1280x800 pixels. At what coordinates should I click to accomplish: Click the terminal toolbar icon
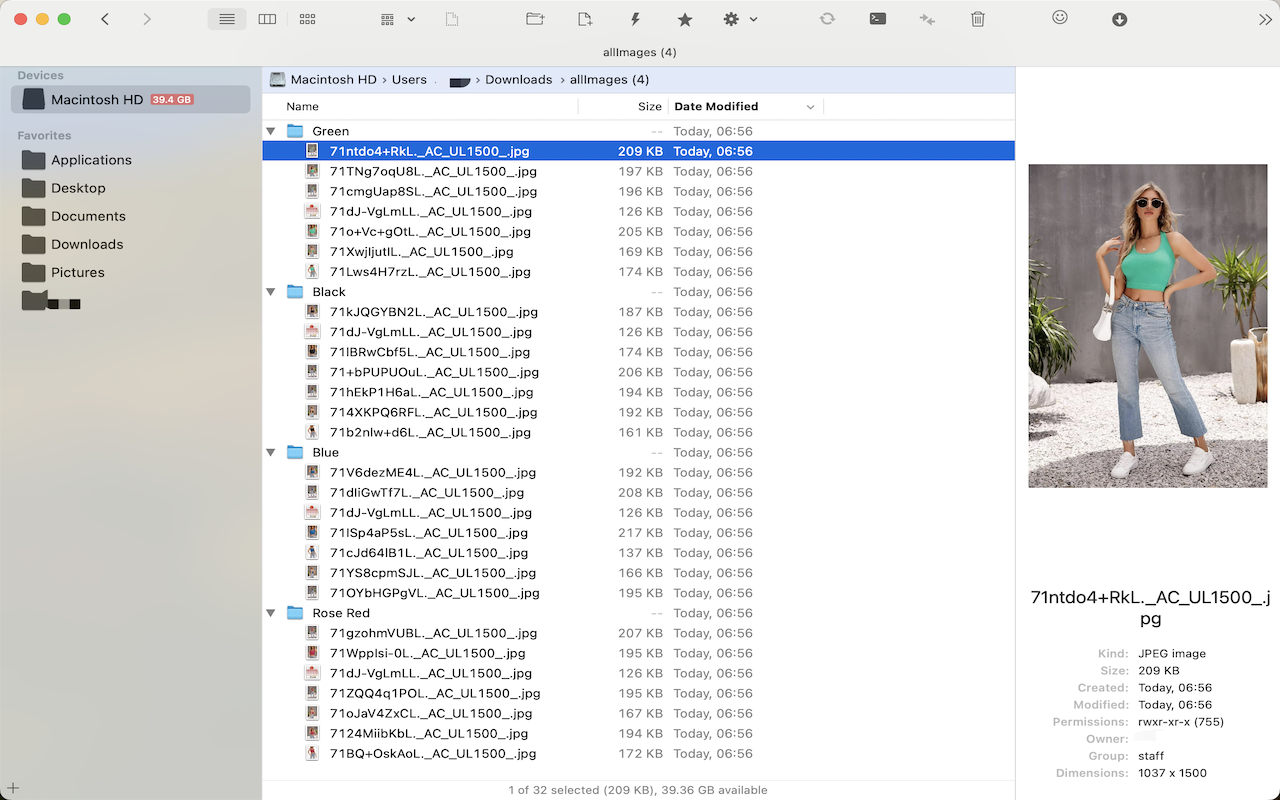coord(877,18)
